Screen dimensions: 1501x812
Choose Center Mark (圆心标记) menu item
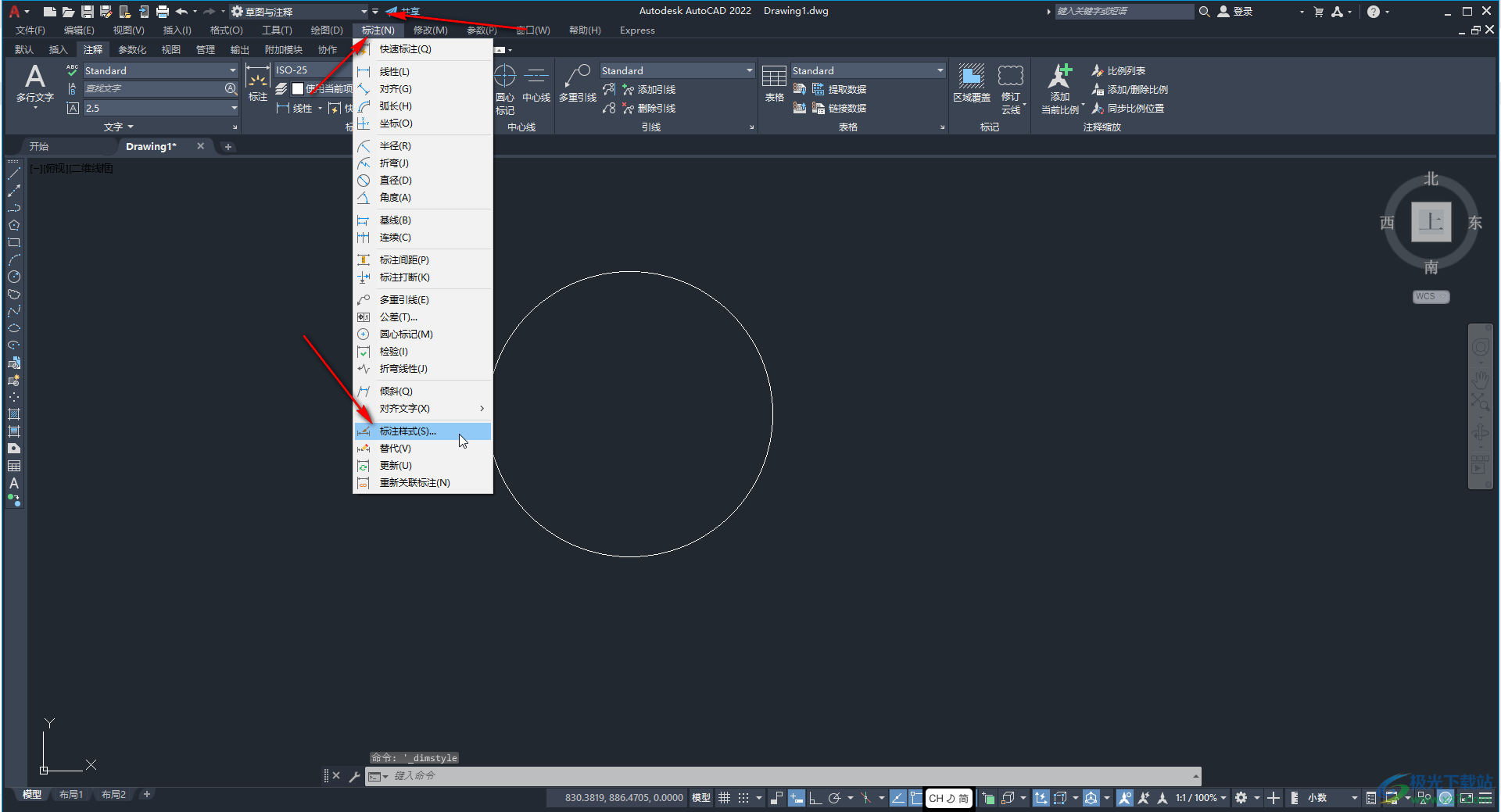click(x=422, y=334)
